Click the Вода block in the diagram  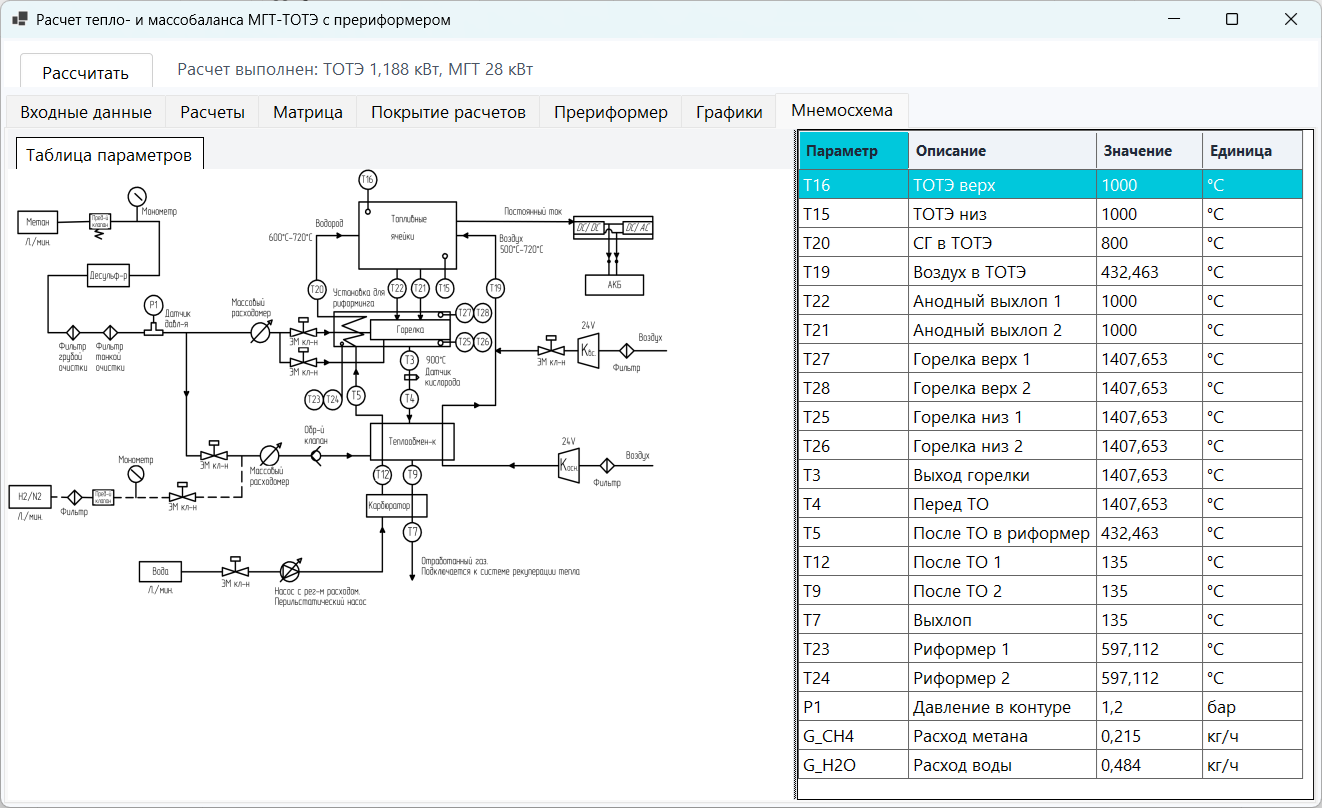click(x=160, y=571)
